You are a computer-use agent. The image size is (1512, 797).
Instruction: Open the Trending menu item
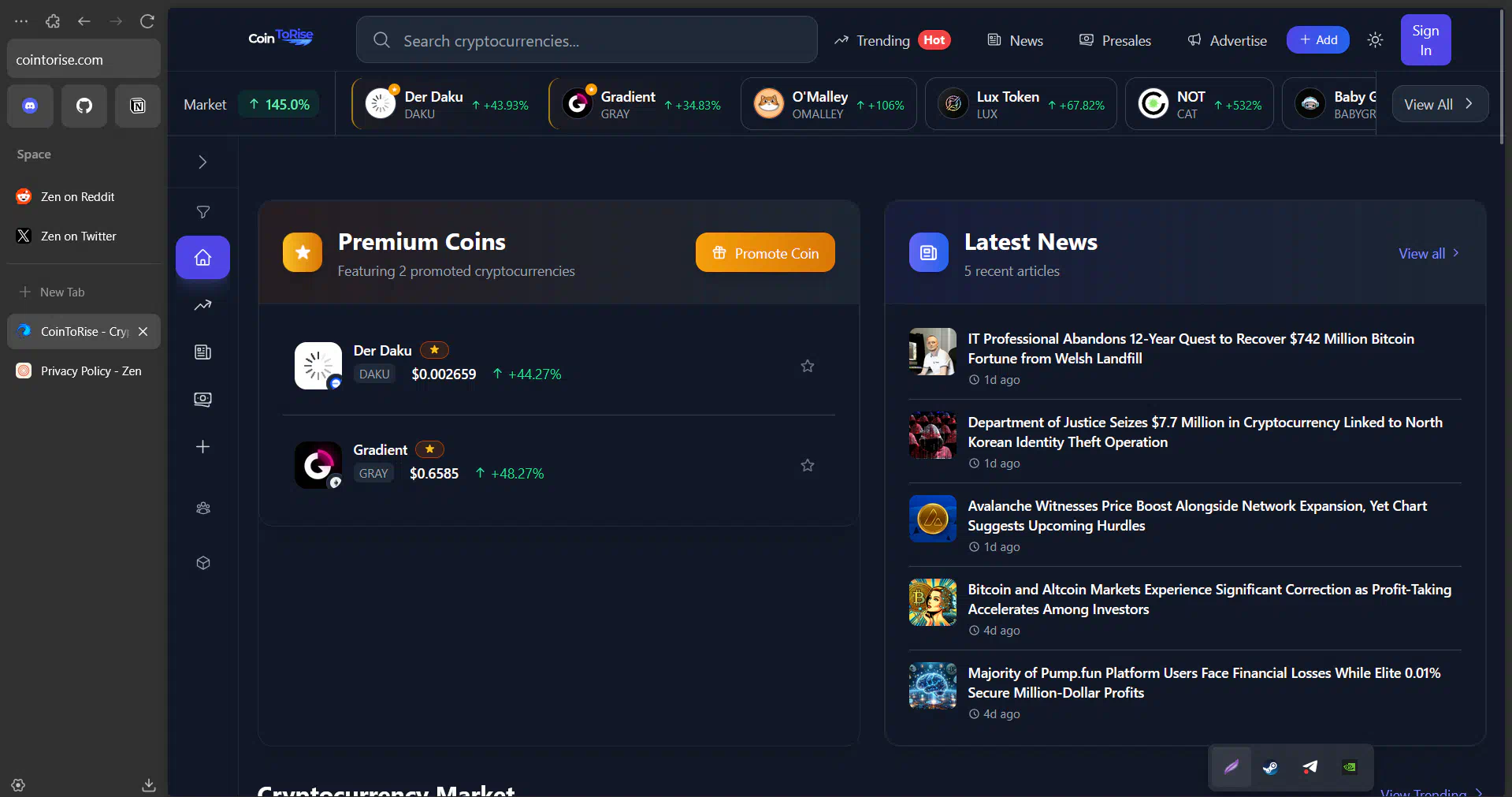coord(882,40)
